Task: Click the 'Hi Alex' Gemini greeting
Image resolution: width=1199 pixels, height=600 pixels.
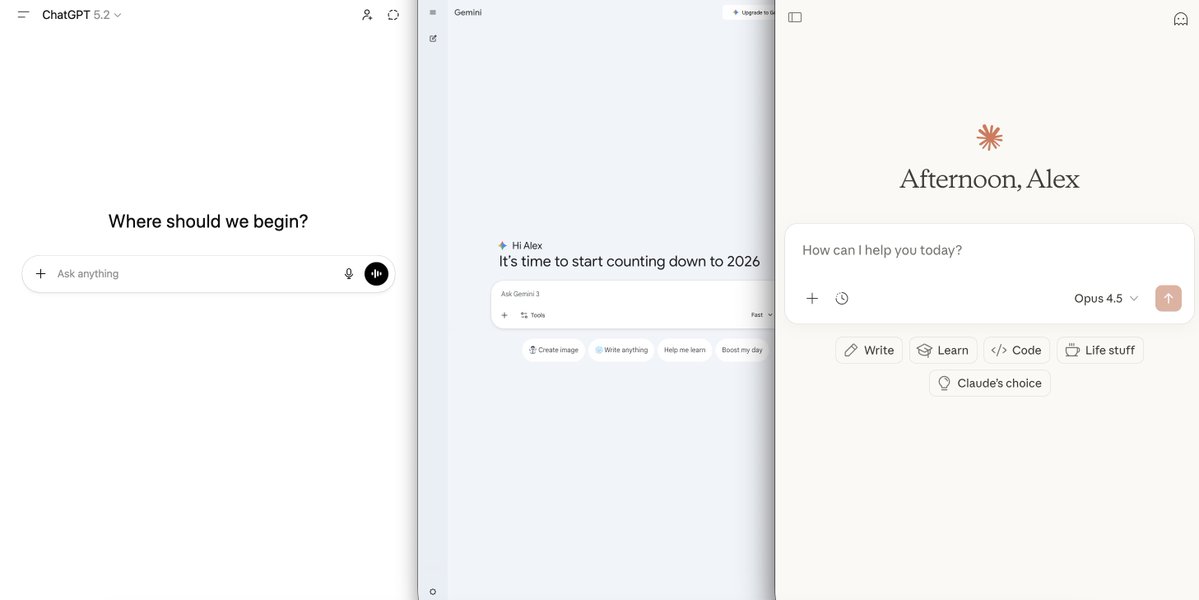Action: click(527, 246)
